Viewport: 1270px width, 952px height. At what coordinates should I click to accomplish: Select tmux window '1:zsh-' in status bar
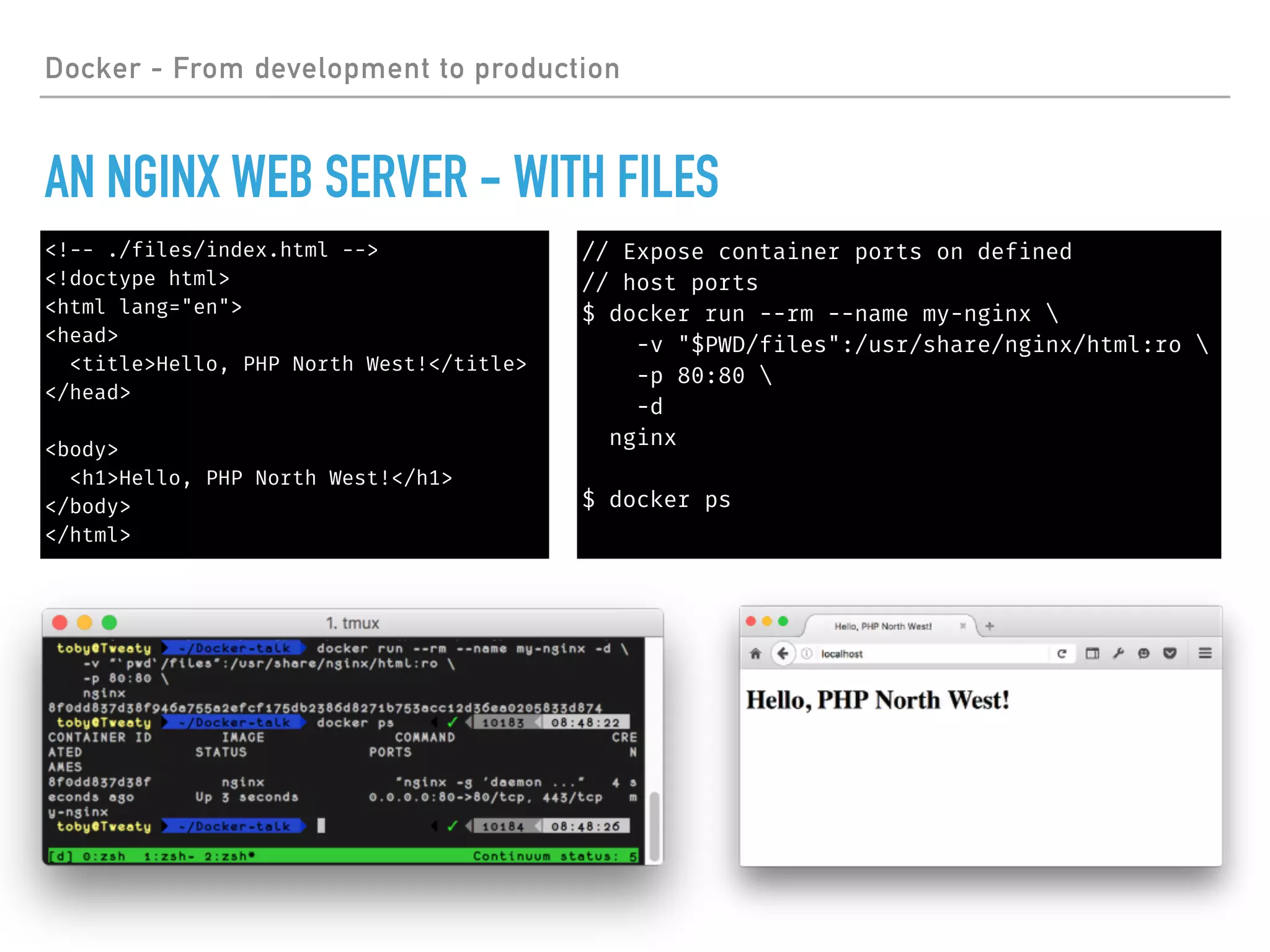(x=169, y=856)
